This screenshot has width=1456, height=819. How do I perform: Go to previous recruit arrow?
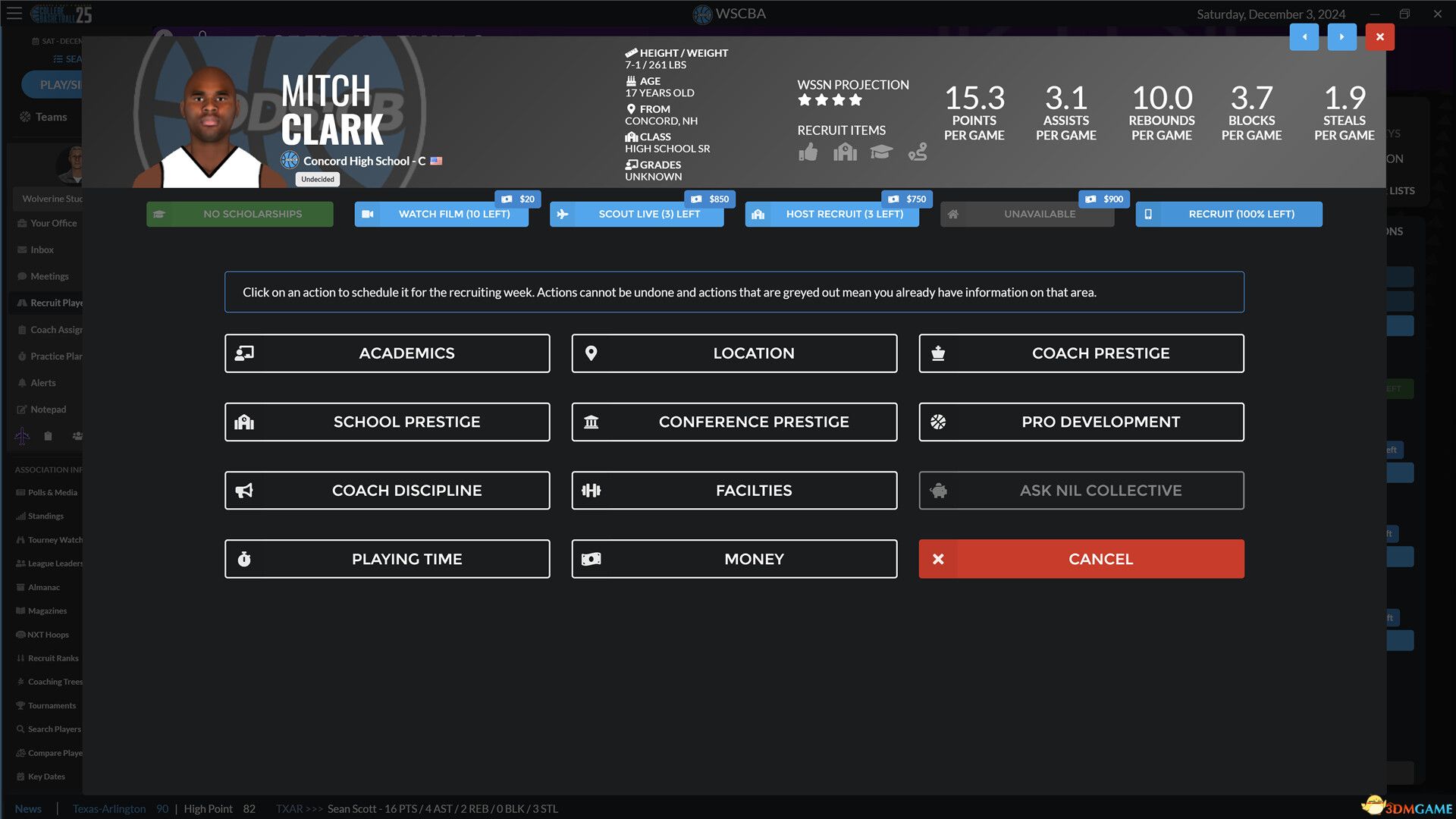[1304, 36]
